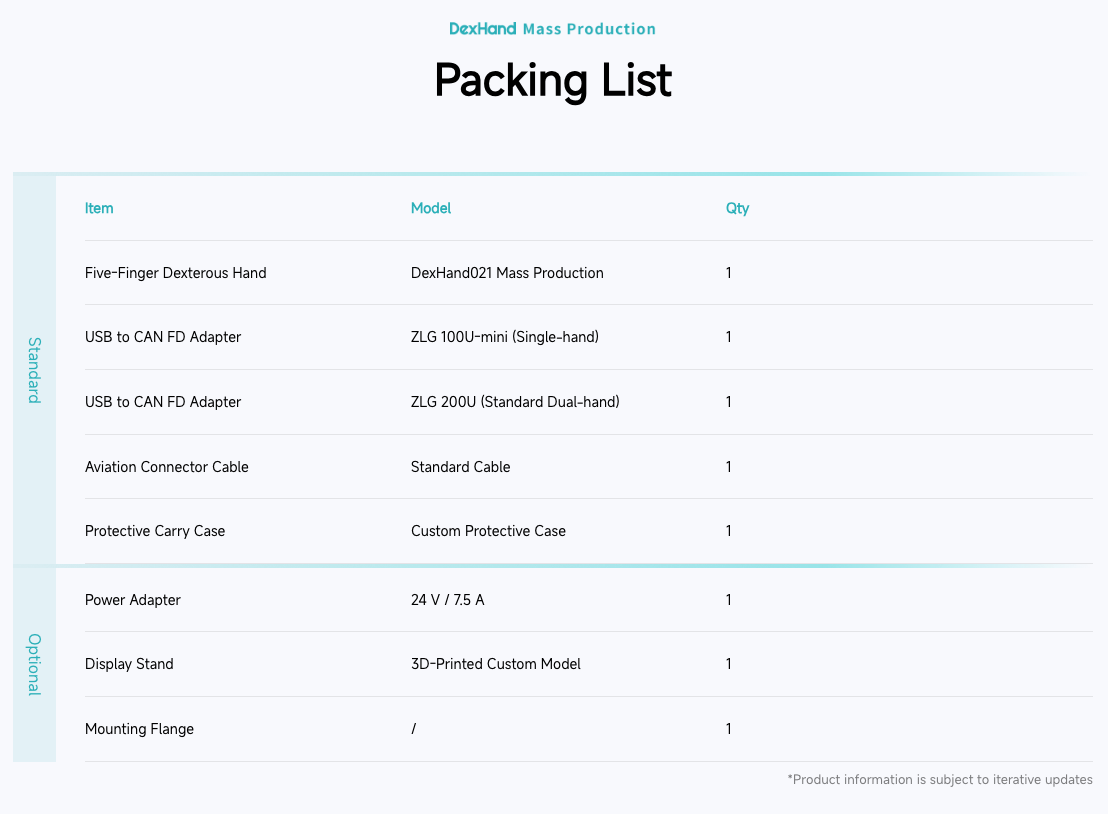Image resolution: width=1108 pixels, height=814 pixels.
Task: Click the Five-Finger Dexterous Hand item
Action: click(x=175, y=273)
